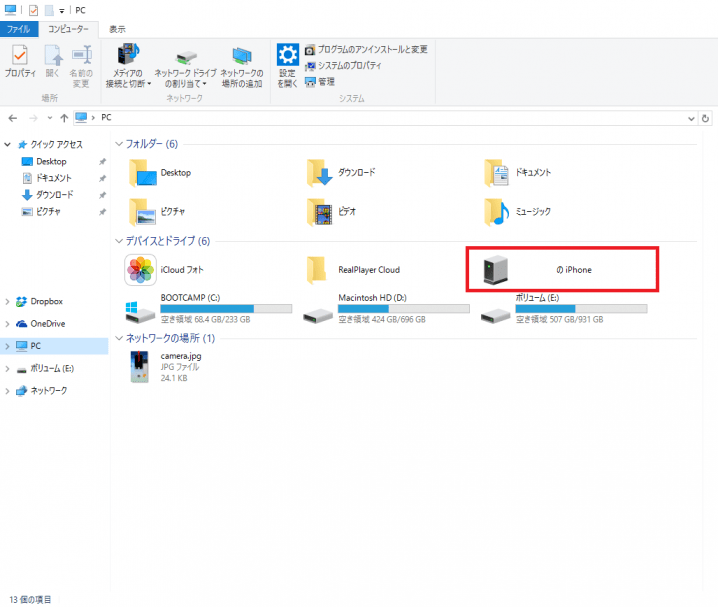The height and width of the screenshot is (607, 718).
Task: Click the title bar PC system icon
Action: pos(11,10)
